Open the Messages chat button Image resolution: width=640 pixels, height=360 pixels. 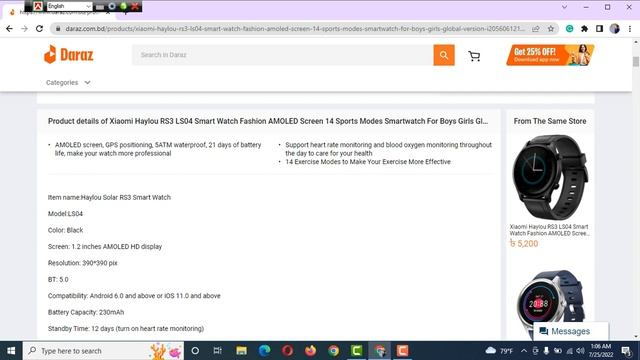pyautogui.click(x=571, y=331)
